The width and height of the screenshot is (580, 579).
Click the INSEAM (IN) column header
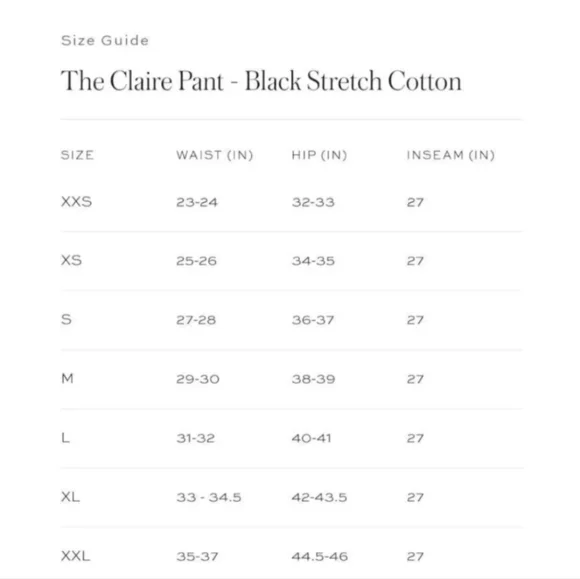point(451,155)
